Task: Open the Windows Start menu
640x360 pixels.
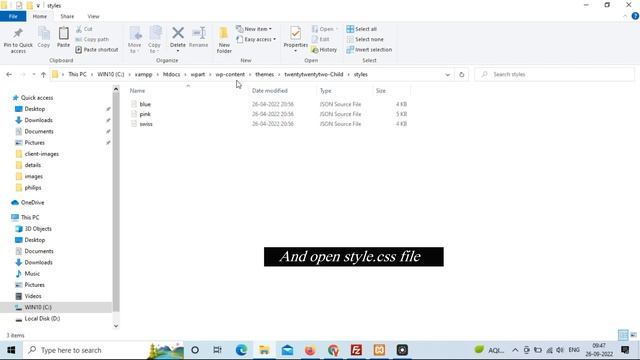Action: pos(11,350)
